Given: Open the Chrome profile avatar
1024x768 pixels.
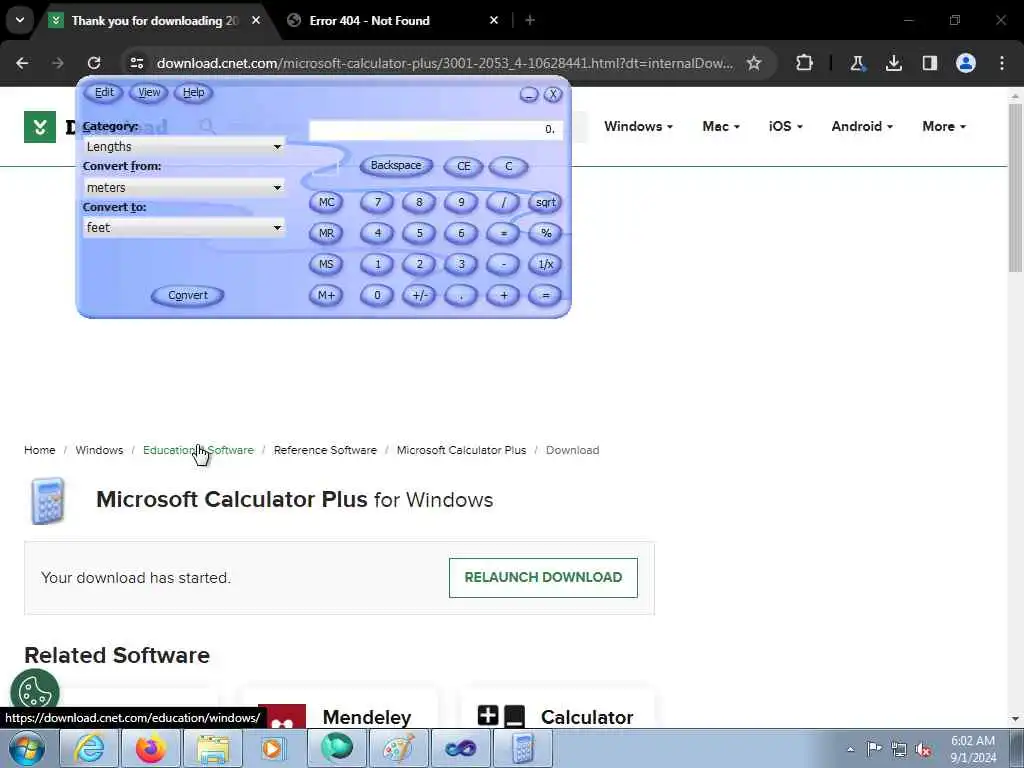Looking at the screenshot, I should (966, 63).
